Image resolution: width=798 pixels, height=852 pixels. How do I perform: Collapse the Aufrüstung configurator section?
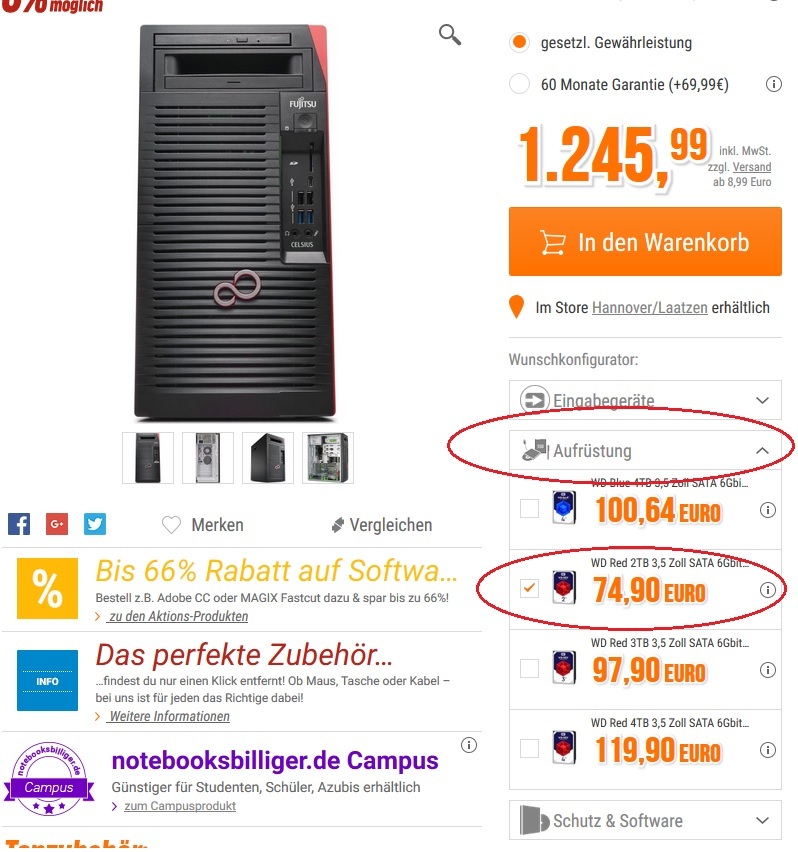pos(645,450)
